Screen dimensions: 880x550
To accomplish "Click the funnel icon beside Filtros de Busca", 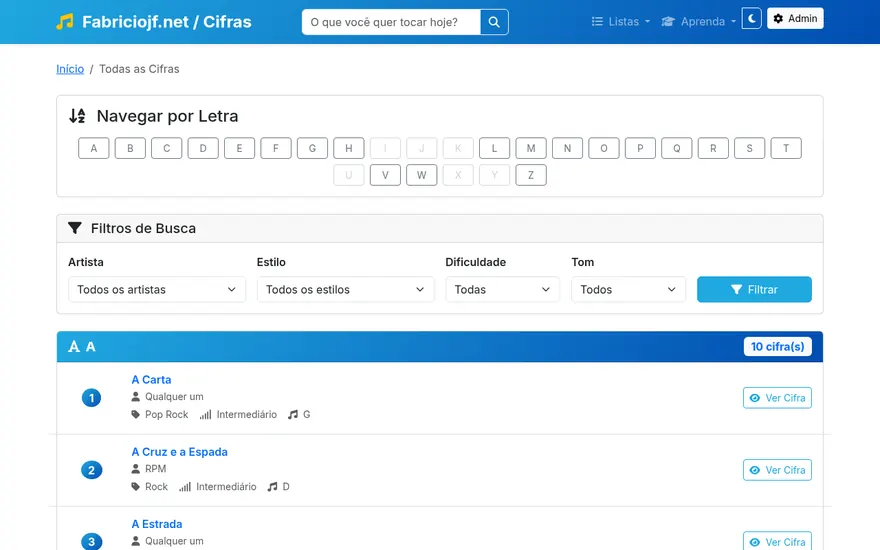I will click(x=75, y=228).
